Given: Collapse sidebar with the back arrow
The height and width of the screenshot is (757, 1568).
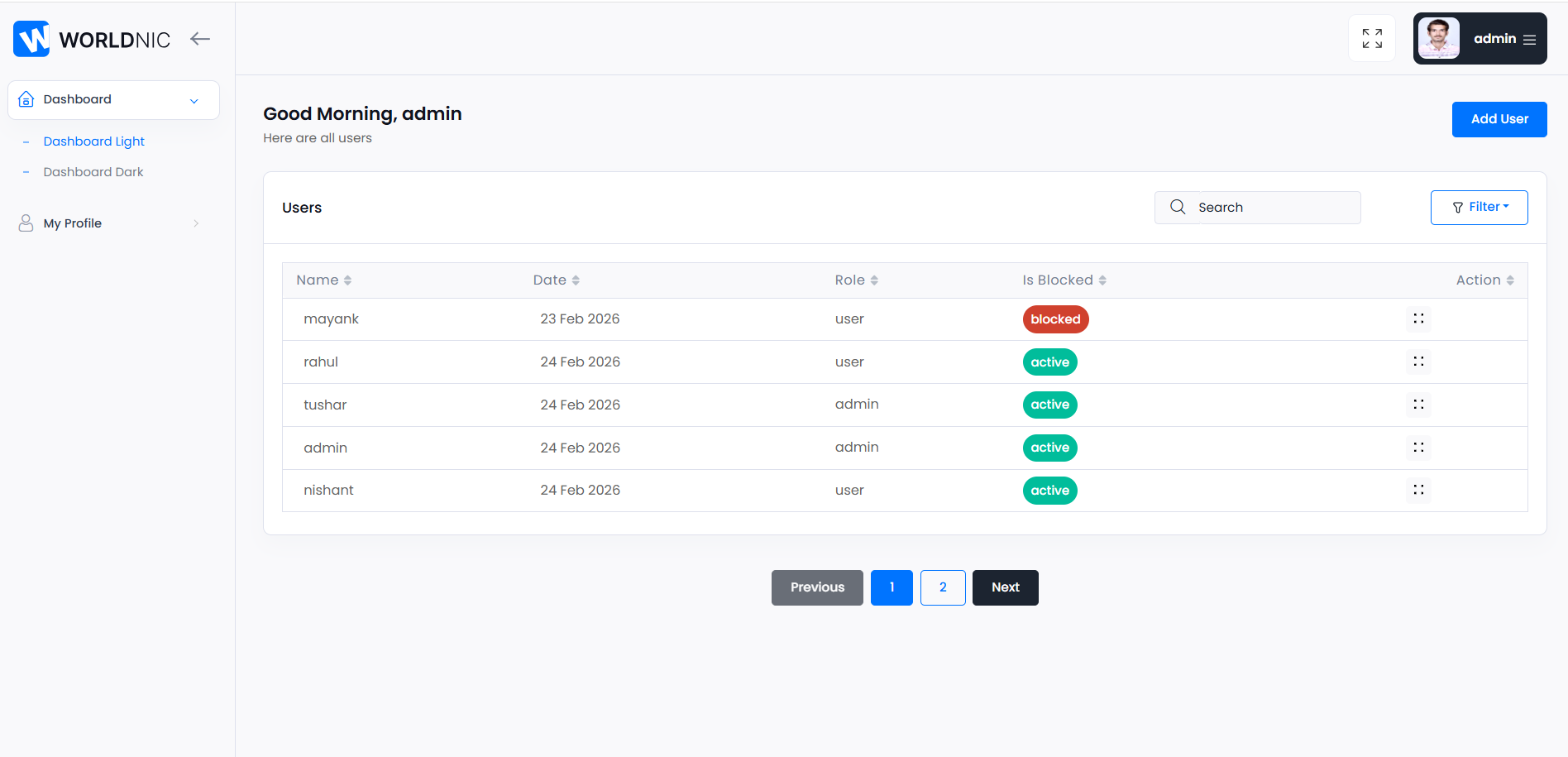Looking at the screenshot, I should click(x=200, y=38).
